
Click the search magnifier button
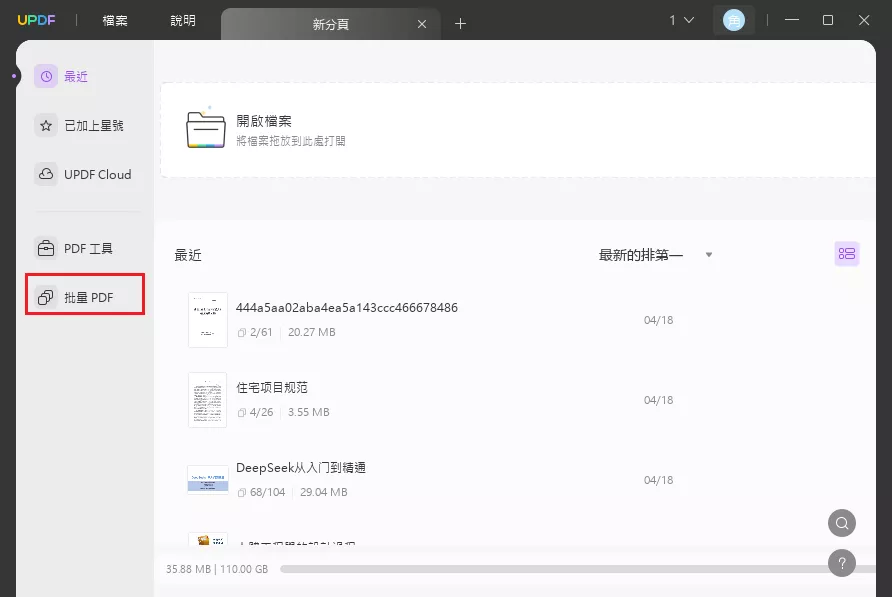click(842, 523)
